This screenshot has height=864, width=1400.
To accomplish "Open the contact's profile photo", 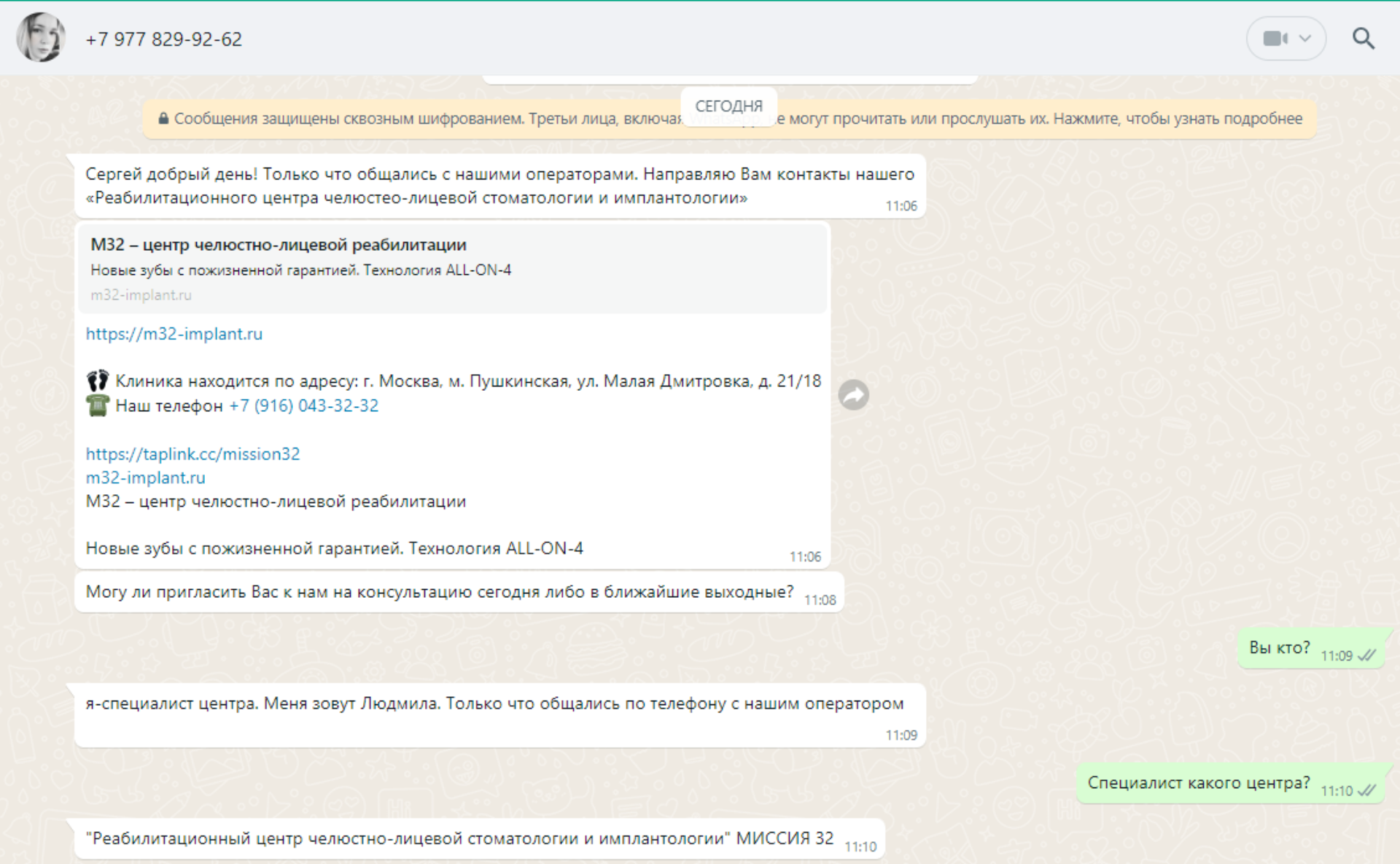I will (41, 38).
